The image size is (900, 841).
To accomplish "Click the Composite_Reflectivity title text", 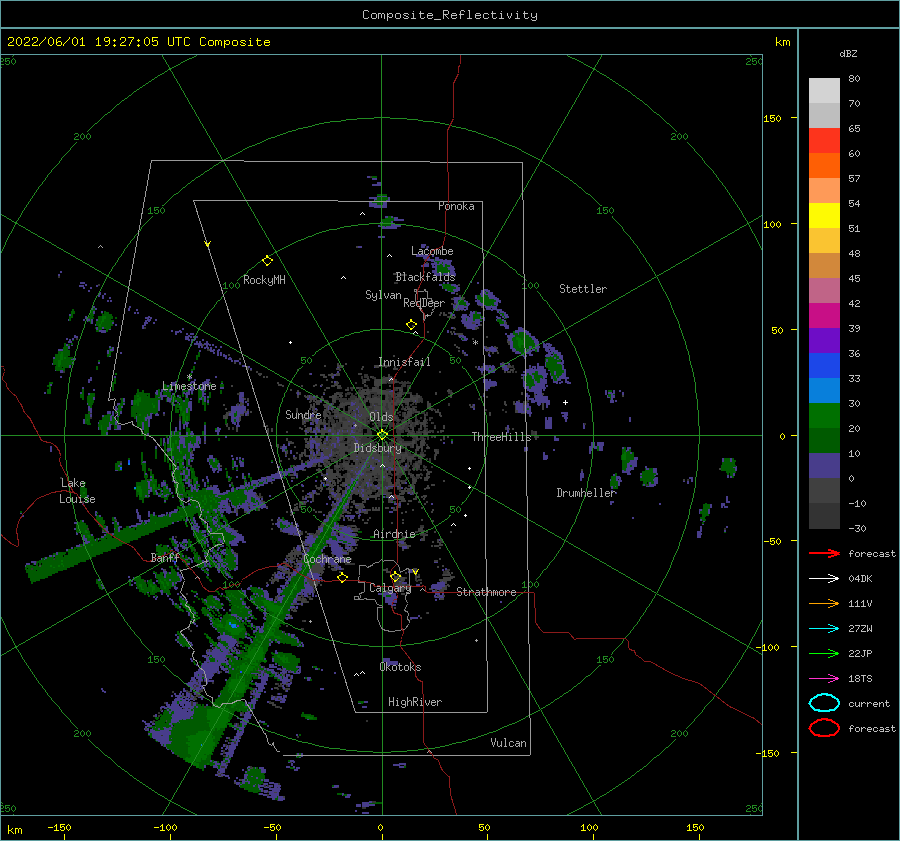I will pos(449,15).
